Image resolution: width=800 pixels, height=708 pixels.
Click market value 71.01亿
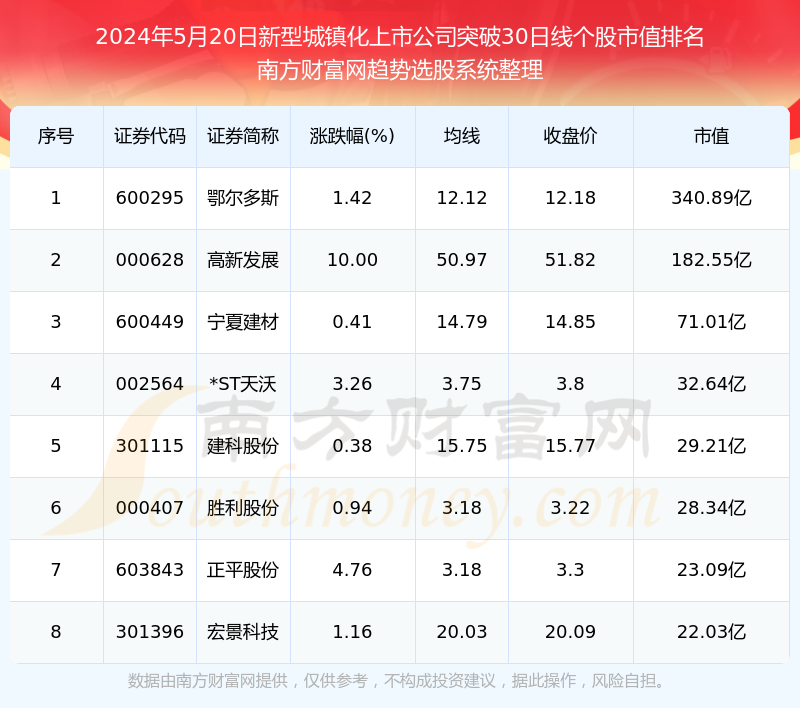pyautogui.click(x=711, y=322)
